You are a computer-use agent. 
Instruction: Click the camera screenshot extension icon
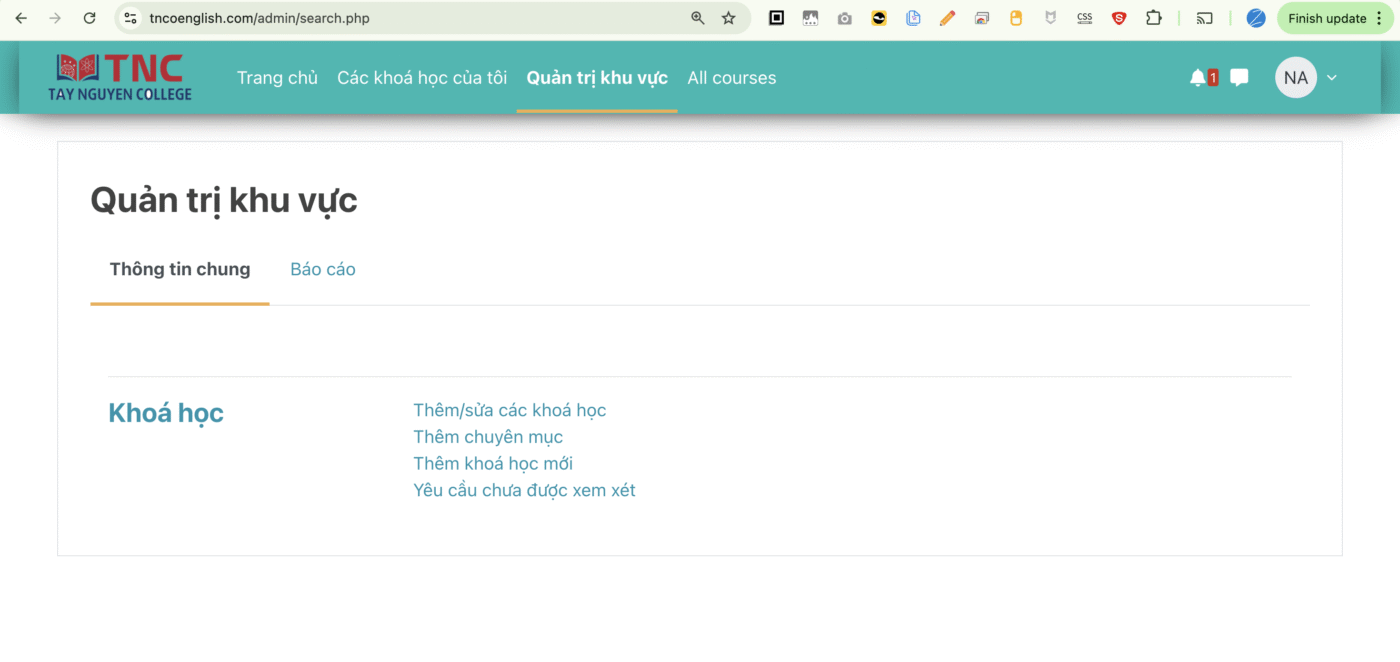coord(845,18)
